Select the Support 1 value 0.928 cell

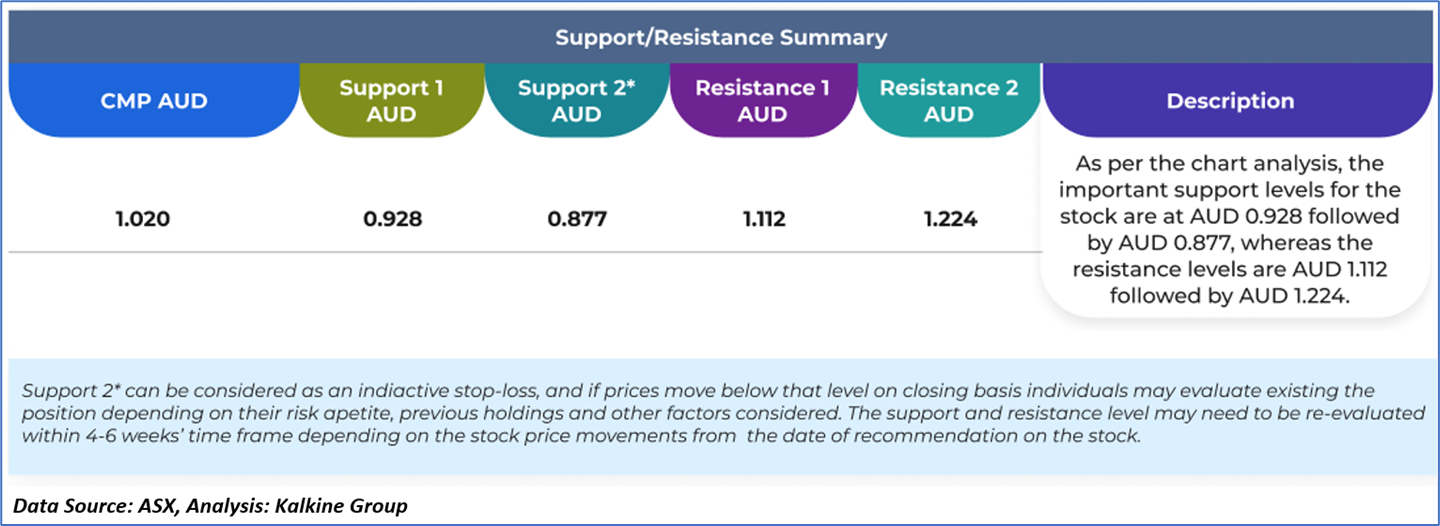[392, 219]
